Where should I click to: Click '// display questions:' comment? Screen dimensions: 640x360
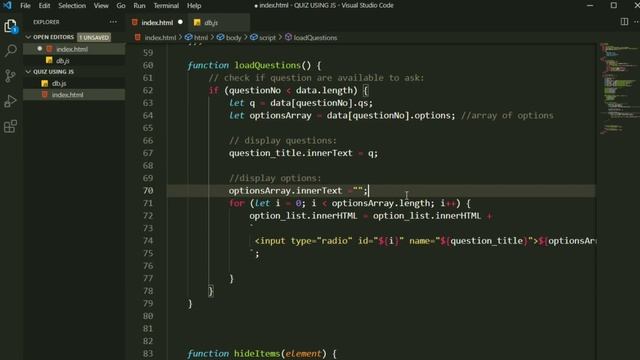click(x=283, y=140)
